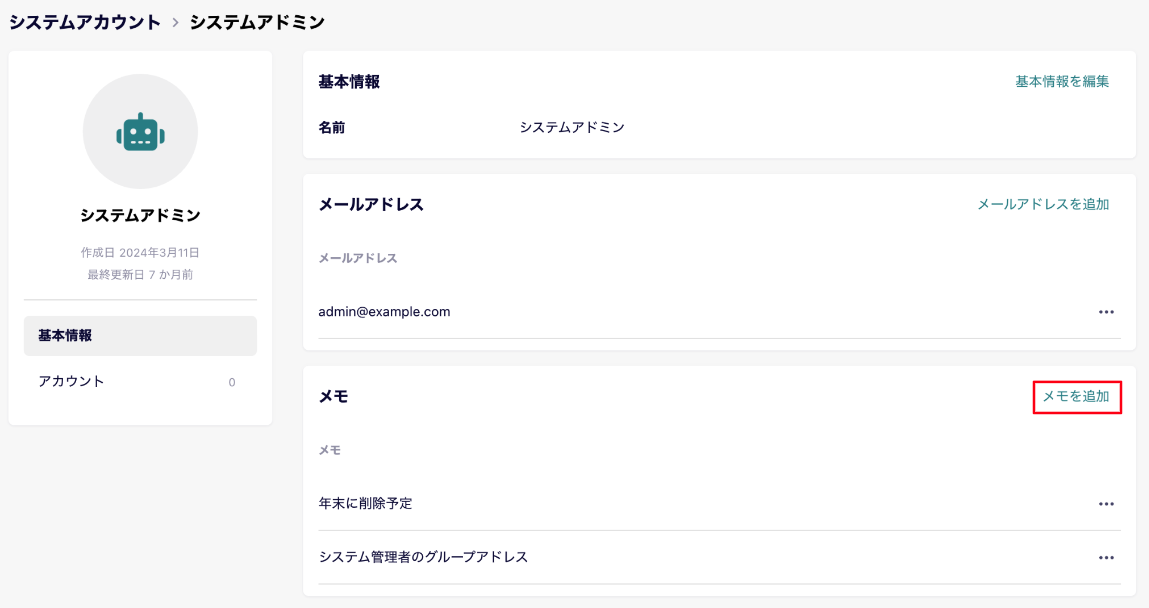Click the admin@example.com address text

point(384,311)
